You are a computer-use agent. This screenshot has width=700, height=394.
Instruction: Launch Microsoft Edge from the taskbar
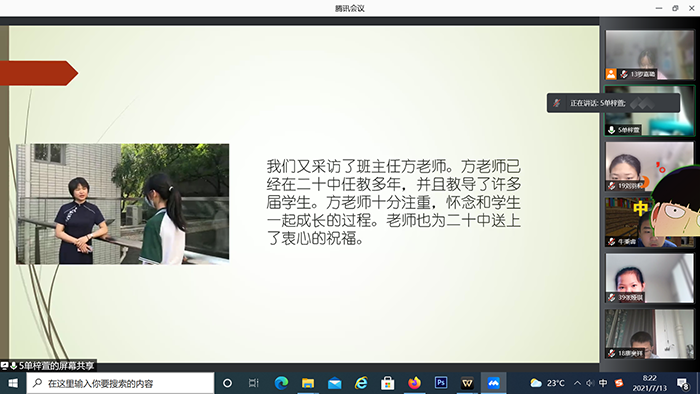[281, 383]
